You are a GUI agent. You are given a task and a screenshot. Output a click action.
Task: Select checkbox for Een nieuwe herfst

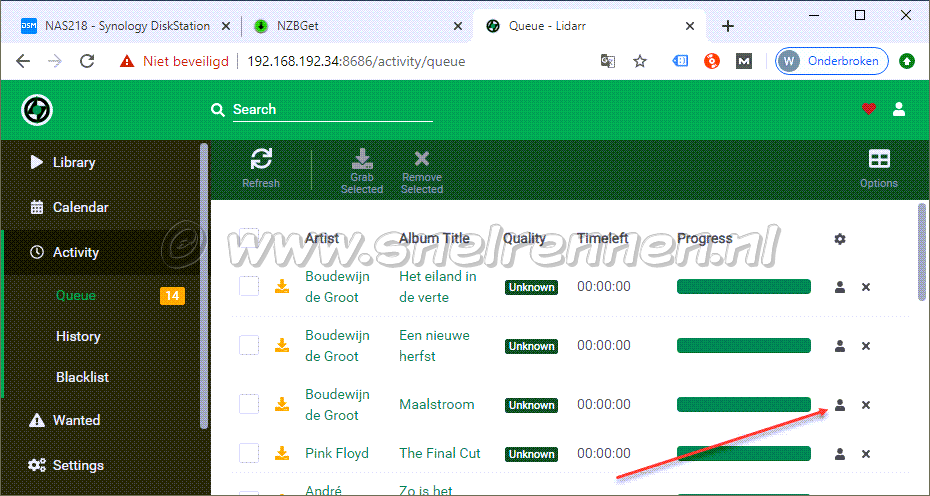[249, 345]
